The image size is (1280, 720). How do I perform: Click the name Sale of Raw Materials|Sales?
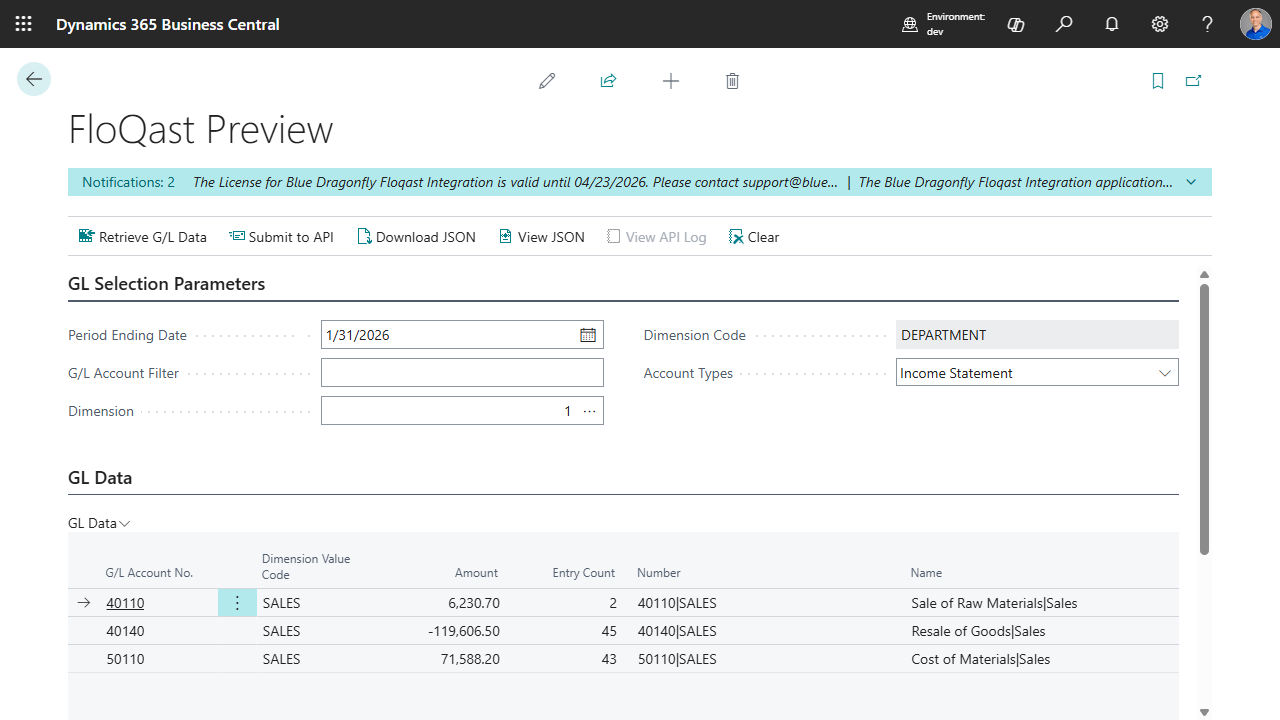coord(994,603)
